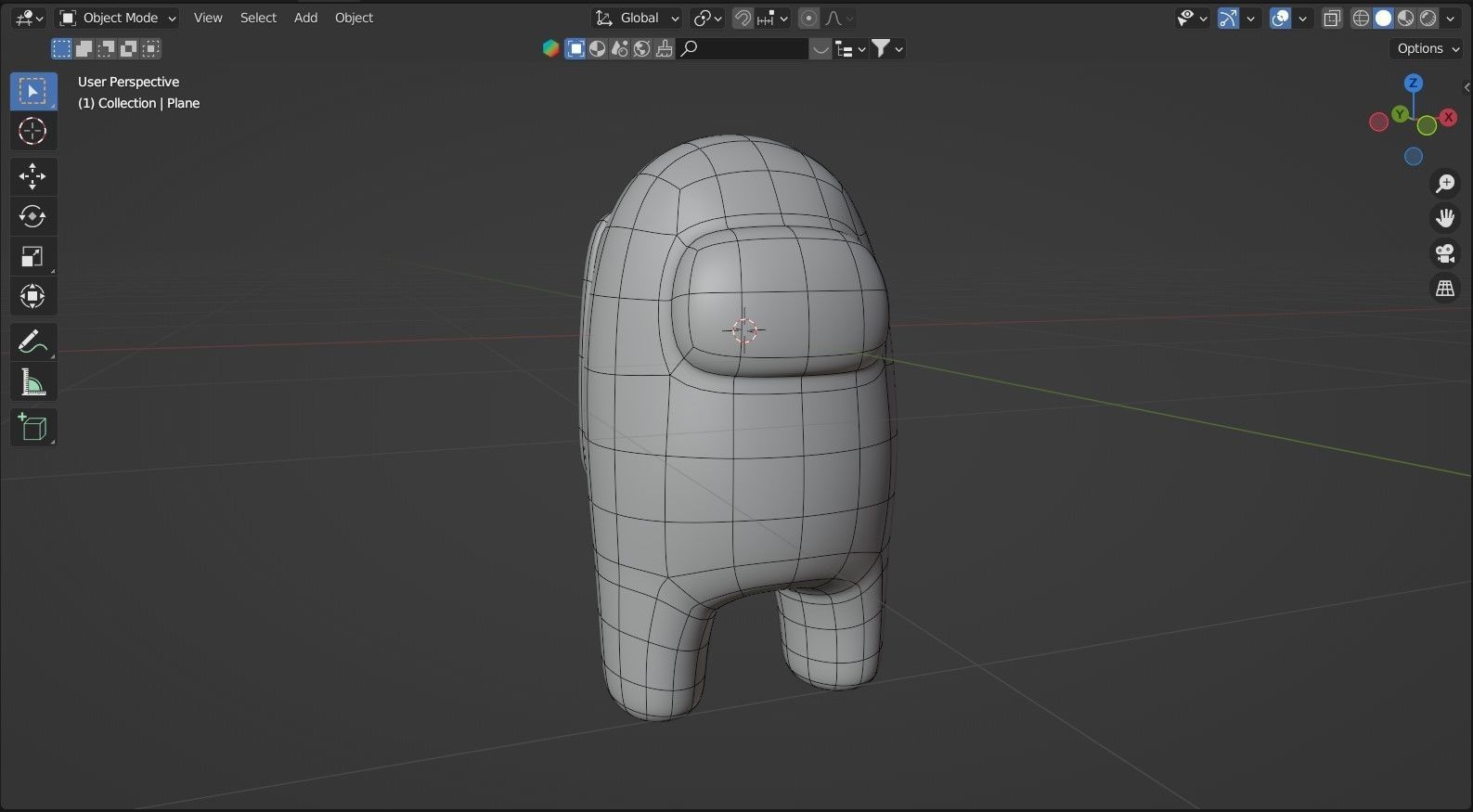
Task: Toggle viewport gizmos display
Action: (x=1228, y=18)
